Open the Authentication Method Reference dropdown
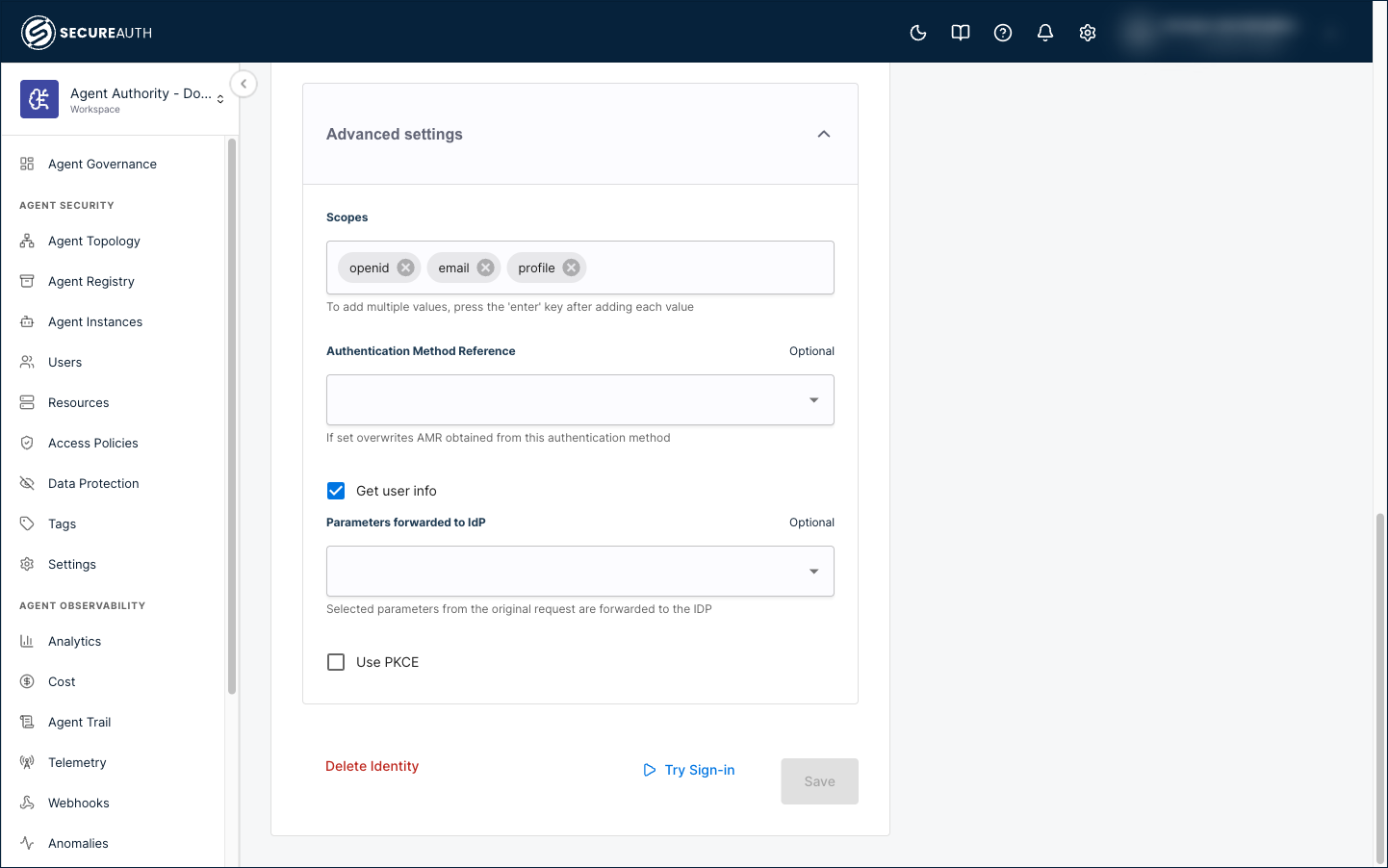Screen dimensions: 1388x868 tap(580, 399)
